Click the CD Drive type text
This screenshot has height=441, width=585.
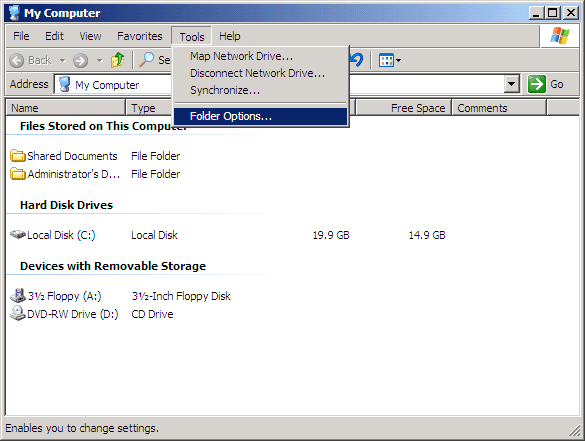152,314
